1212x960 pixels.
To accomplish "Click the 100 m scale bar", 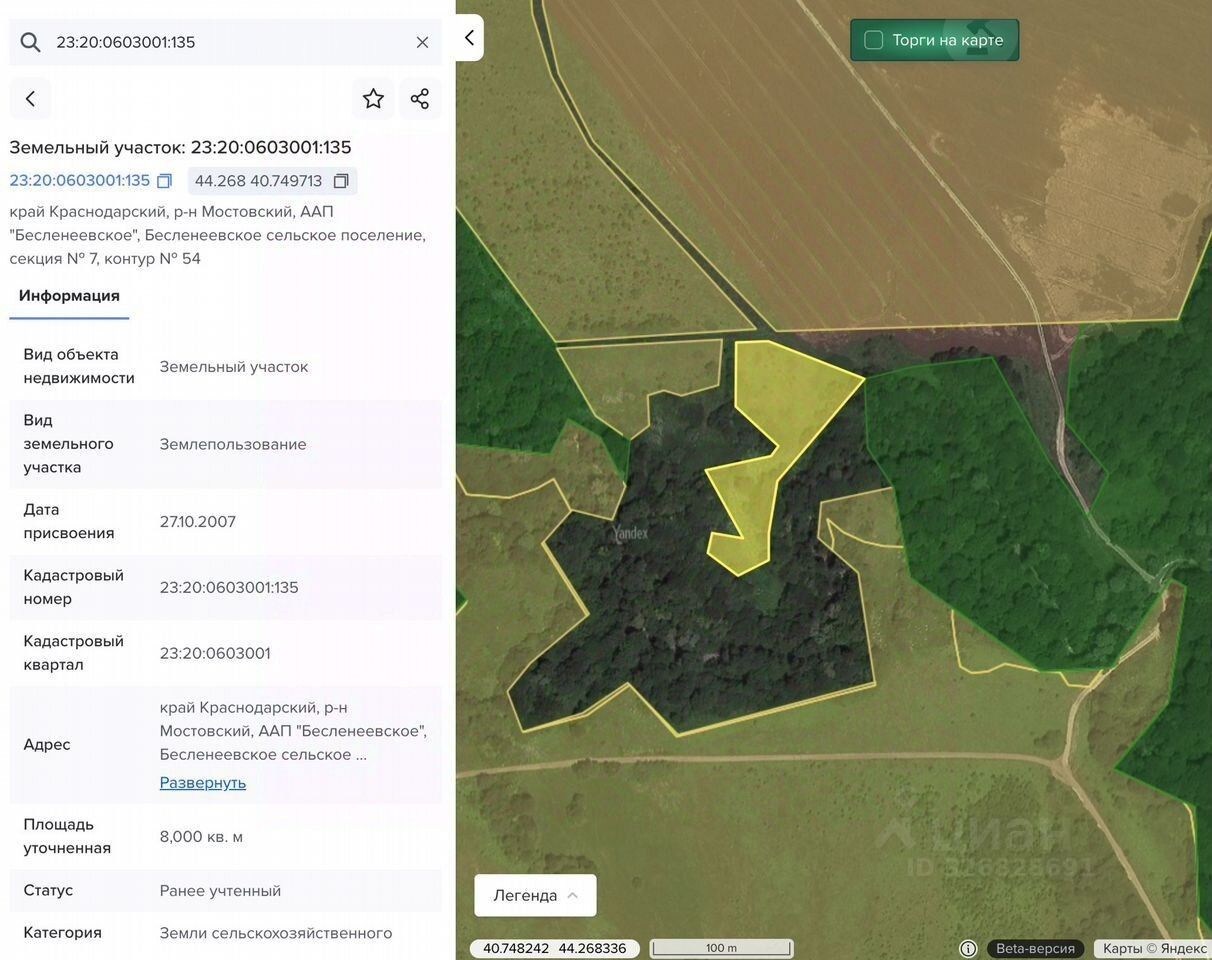I will tap(721, 948).
